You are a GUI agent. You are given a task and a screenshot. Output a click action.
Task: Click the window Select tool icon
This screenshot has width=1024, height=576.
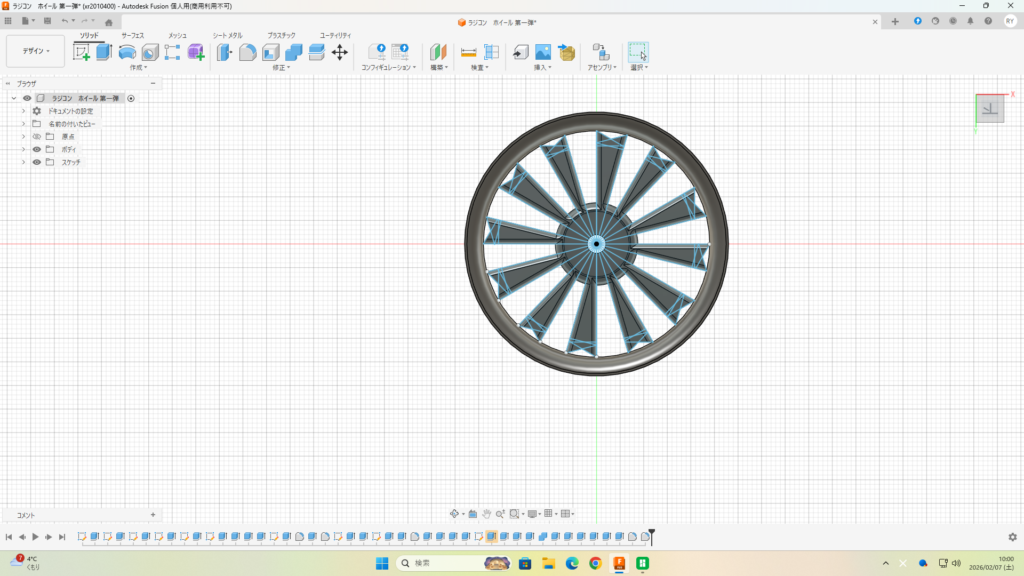(x=638, y=52)
